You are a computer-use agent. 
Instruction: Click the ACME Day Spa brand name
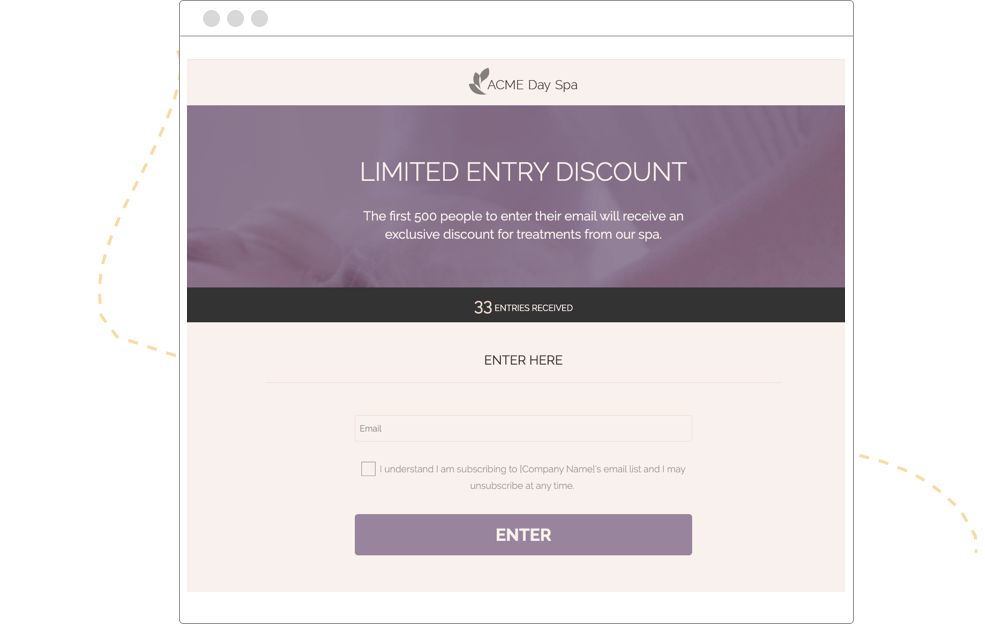[x=533, y=85]
